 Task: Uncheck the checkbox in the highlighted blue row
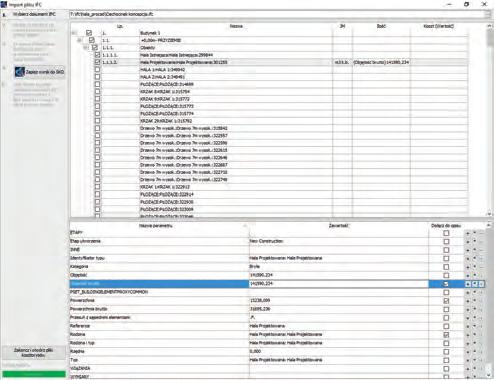(x=446, y=284)
